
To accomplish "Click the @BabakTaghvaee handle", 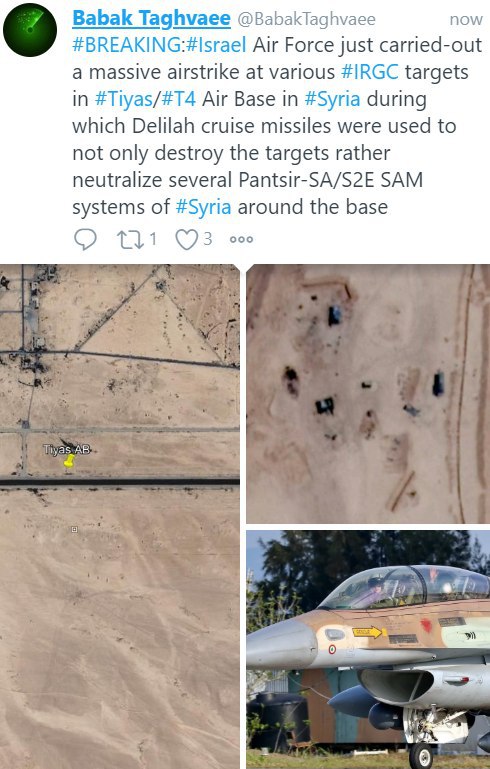I will tap(307, 20).
